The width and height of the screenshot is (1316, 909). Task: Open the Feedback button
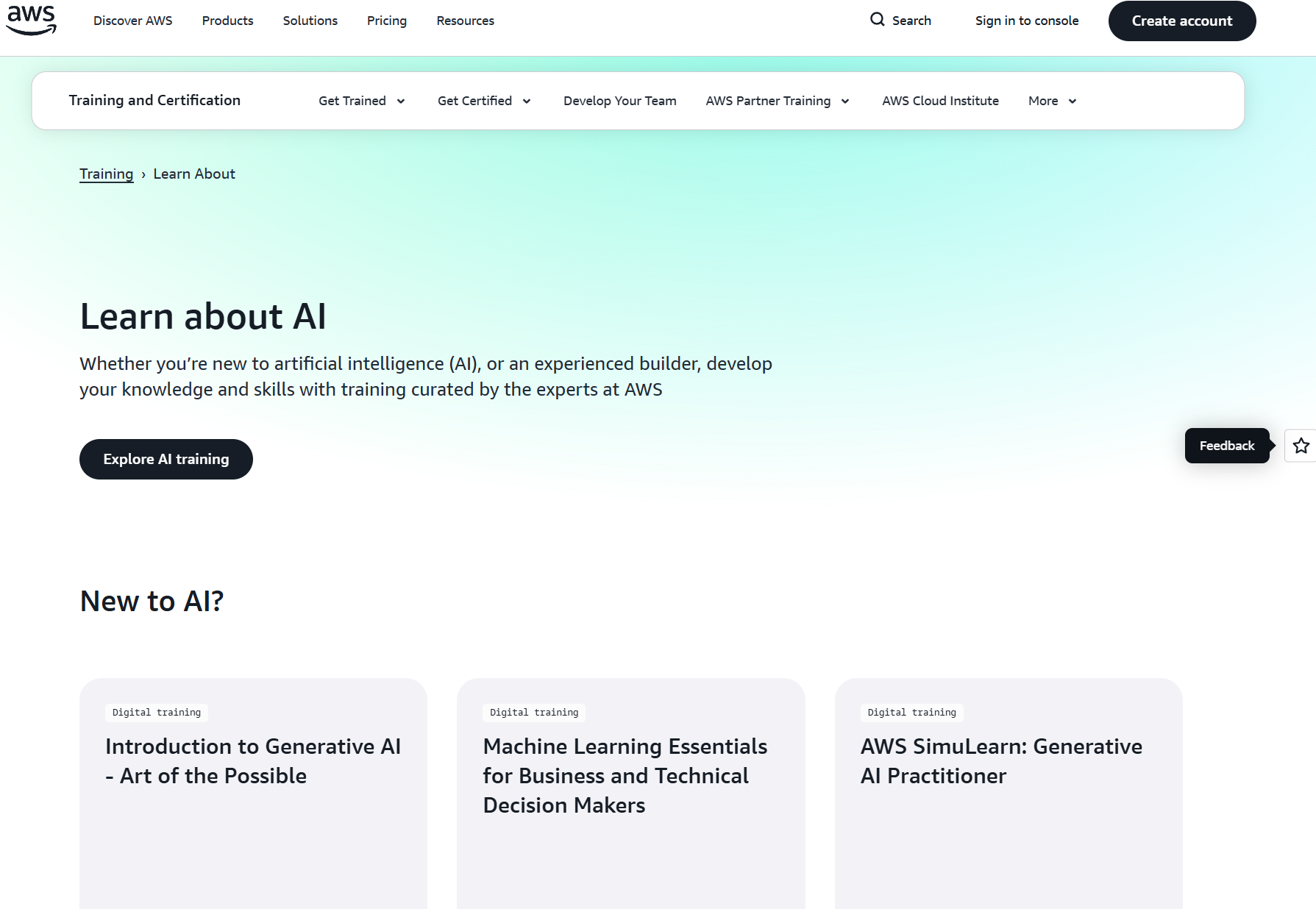1226,446
